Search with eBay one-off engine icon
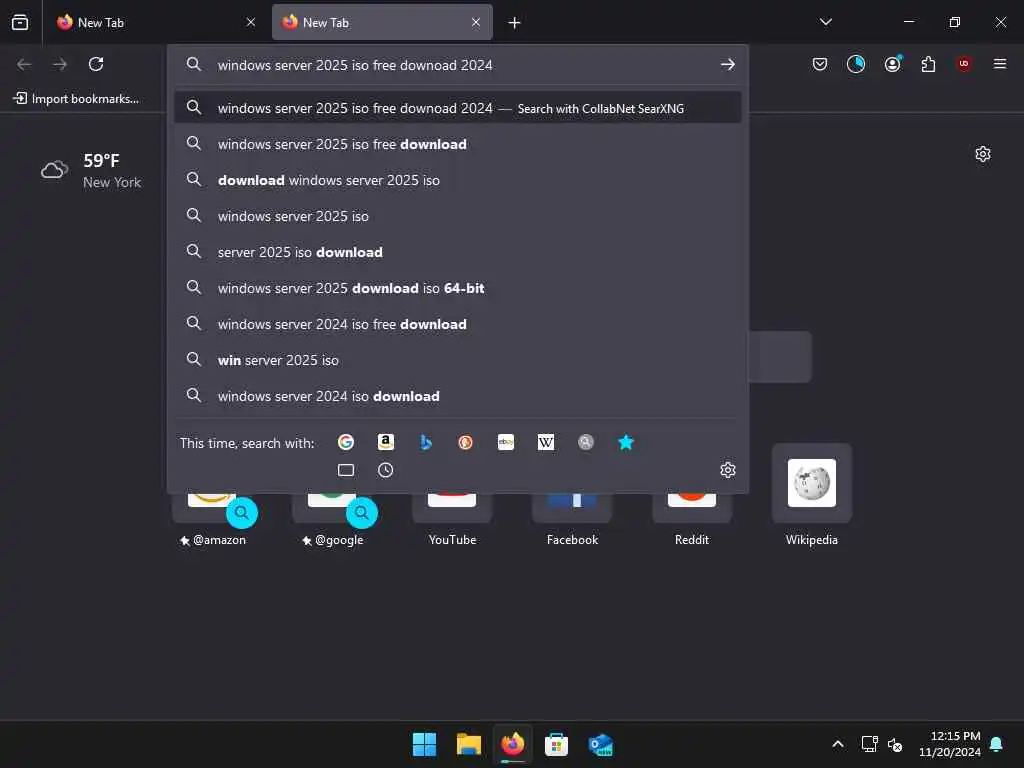The image size is (1024, 768). pyautogui.click(x=506, y=442)
